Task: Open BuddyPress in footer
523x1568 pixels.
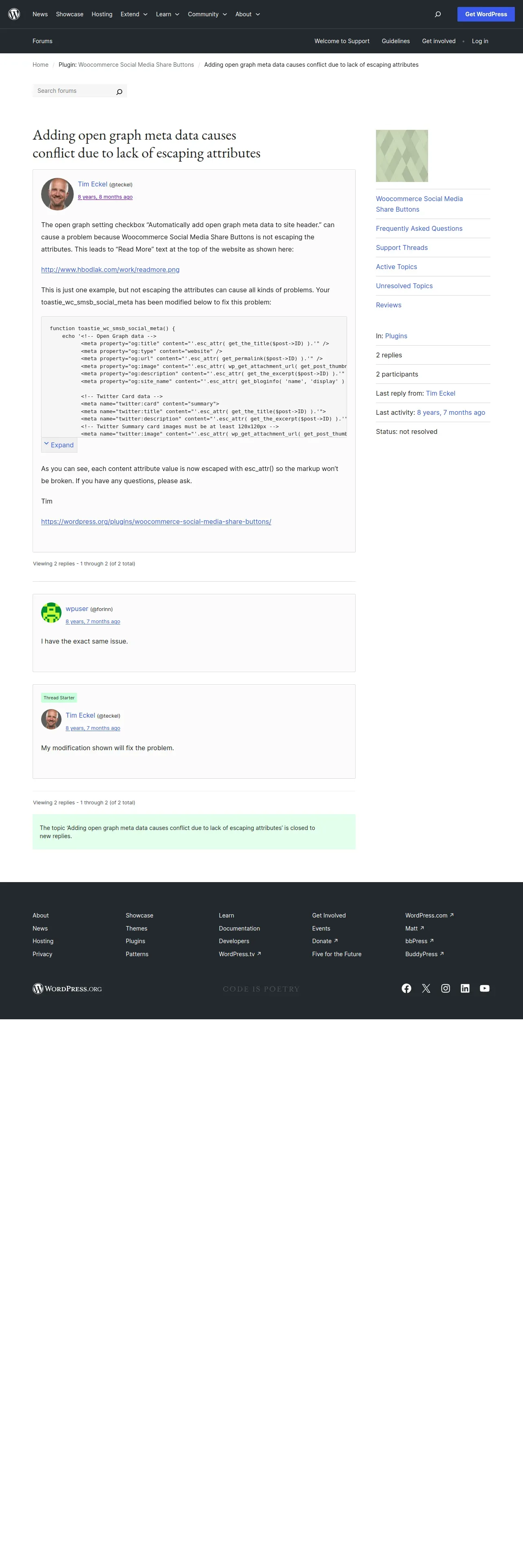Action: tap(424, 954)
